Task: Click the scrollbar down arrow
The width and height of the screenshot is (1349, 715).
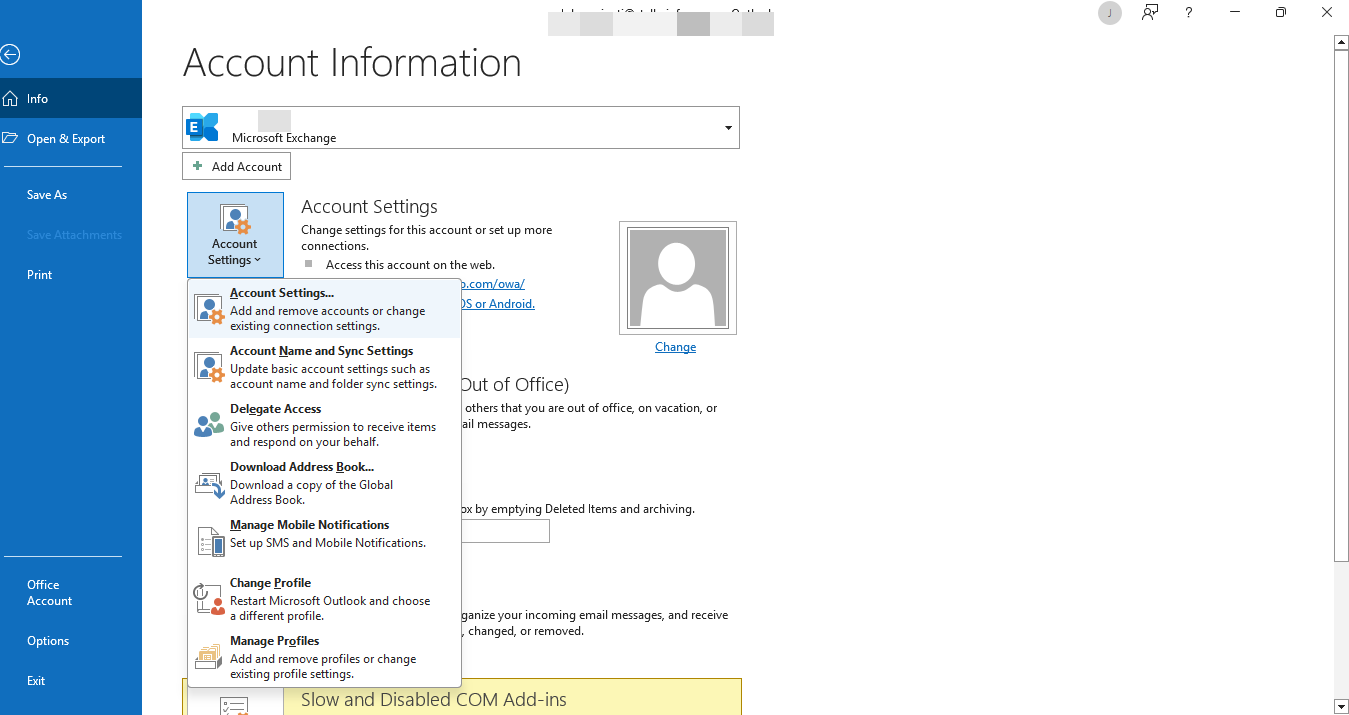Action: coord(1341,707)
